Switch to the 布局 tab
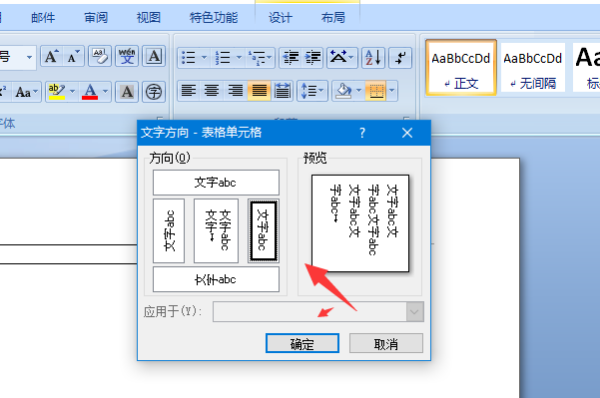The height and width of the screenshot is (398, 600). pos(333,18)
